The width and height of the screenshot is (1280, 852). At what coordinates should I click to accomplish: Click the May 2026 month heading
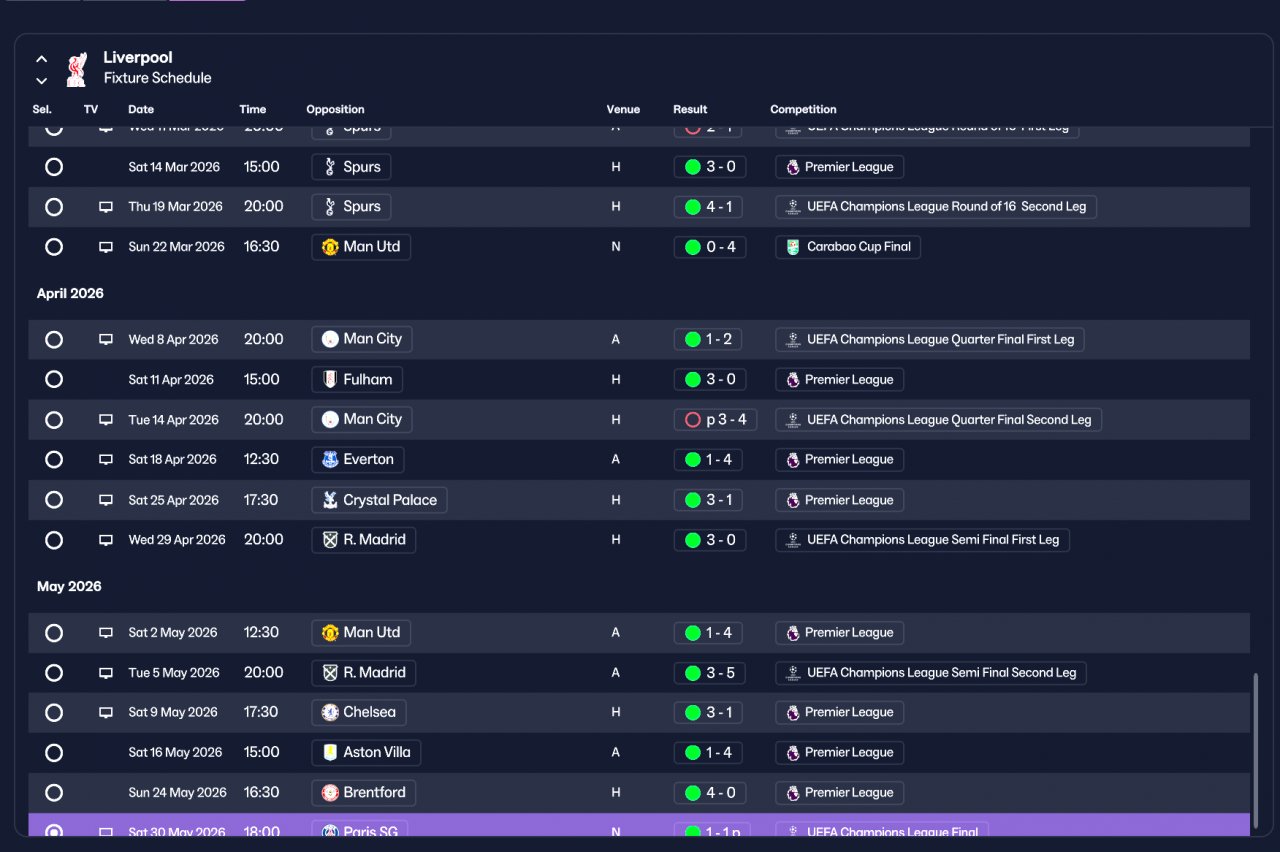69,587
